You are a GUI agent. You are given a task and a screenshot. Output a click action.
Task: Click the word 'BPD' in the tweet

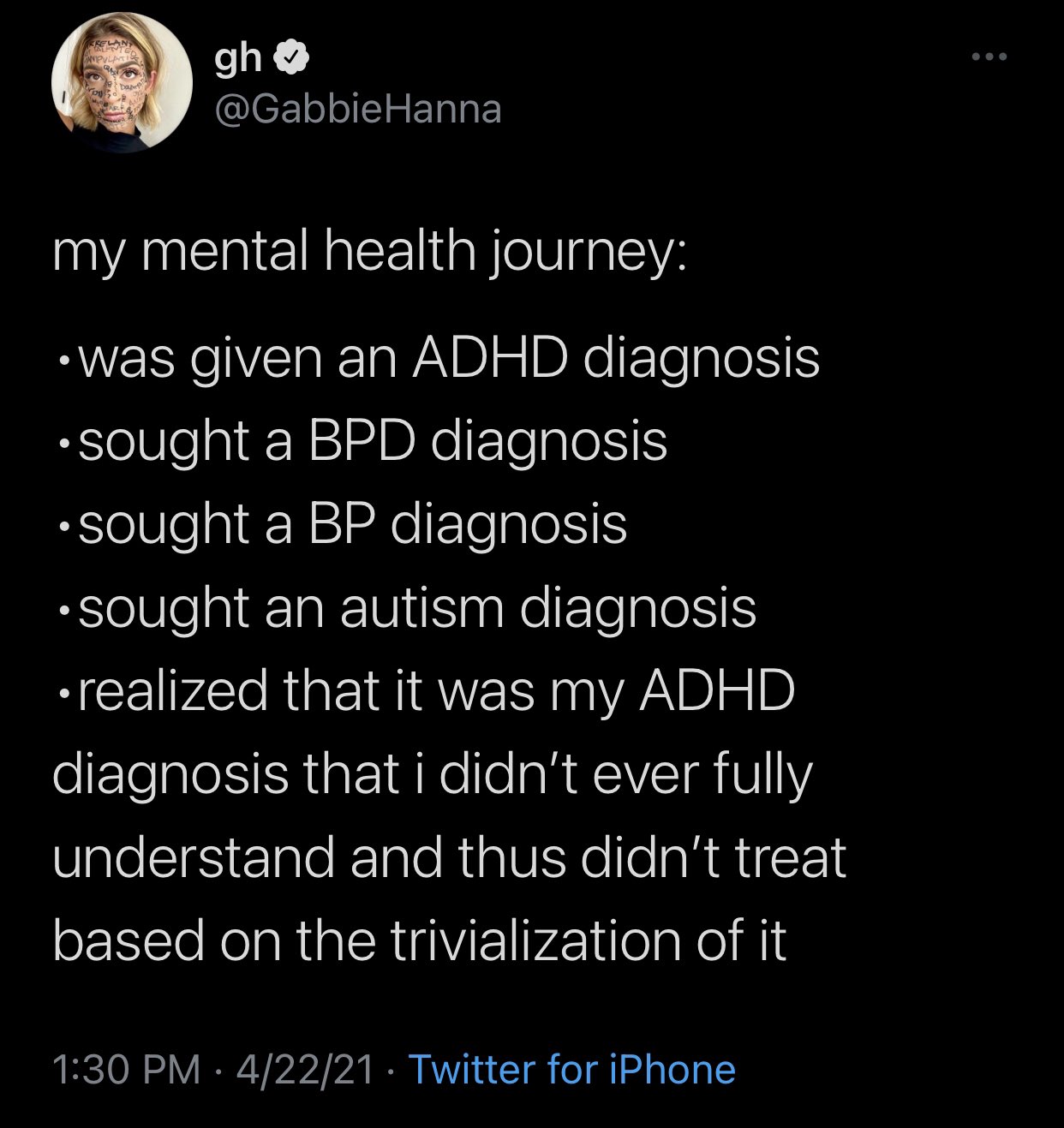tap(362, 442)
